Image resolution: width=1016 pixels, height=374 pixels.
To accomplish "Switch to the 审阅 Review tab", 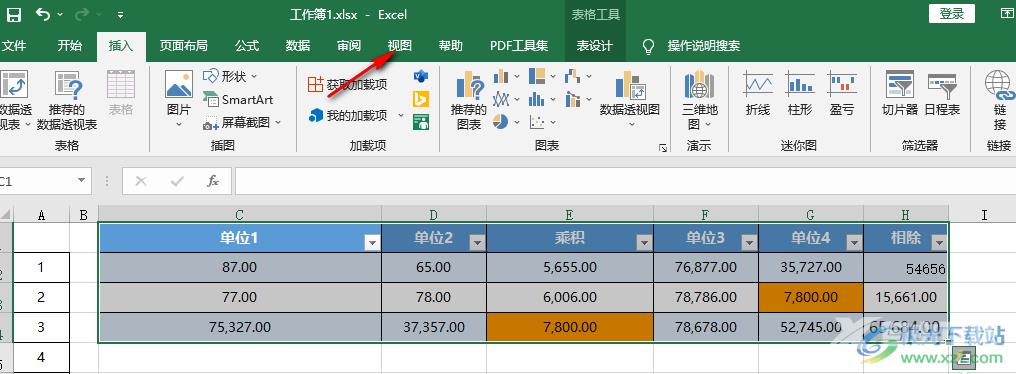I will coord(349,46).
